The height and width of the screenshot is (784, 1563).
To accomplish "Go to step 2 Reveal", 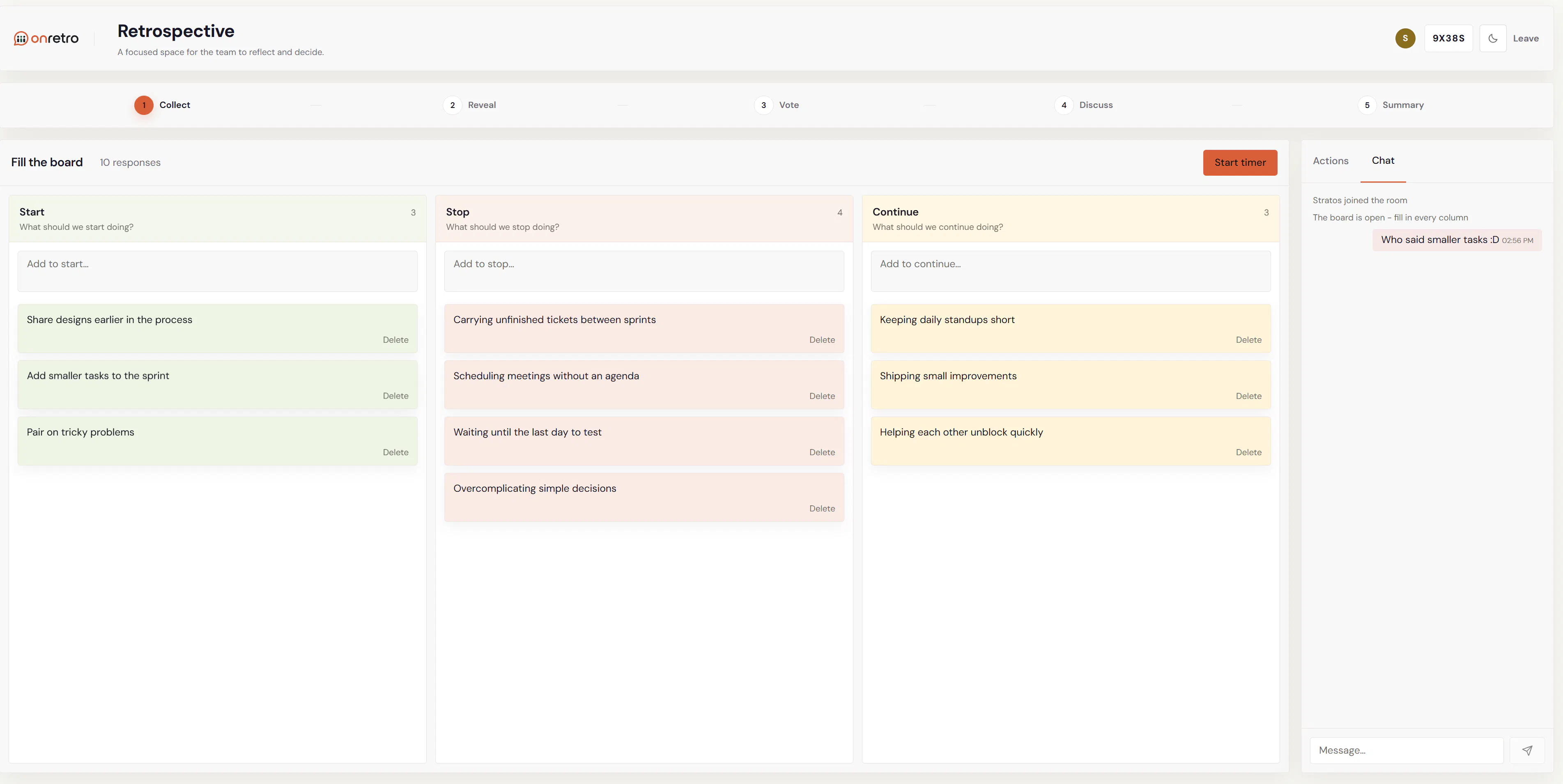I will point(470,105).
